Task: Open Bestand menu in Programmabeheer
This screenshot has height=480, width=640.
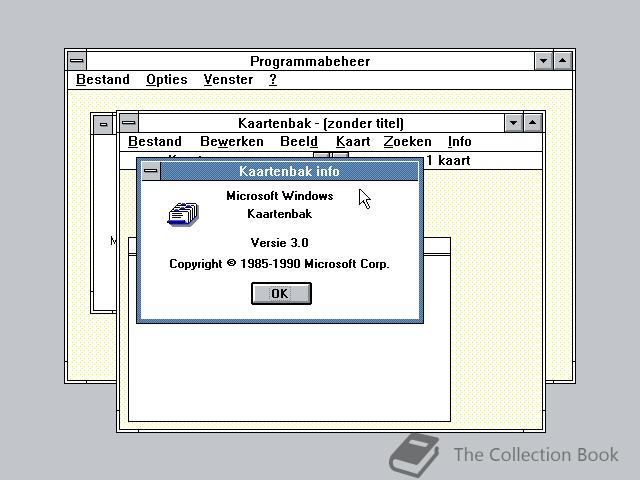Action: [x=103, y=79]
